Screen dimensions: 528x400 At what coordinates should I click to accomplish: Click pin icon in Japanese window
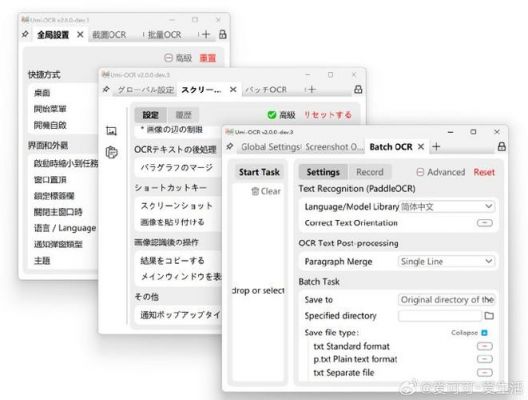tap(106, 89)
